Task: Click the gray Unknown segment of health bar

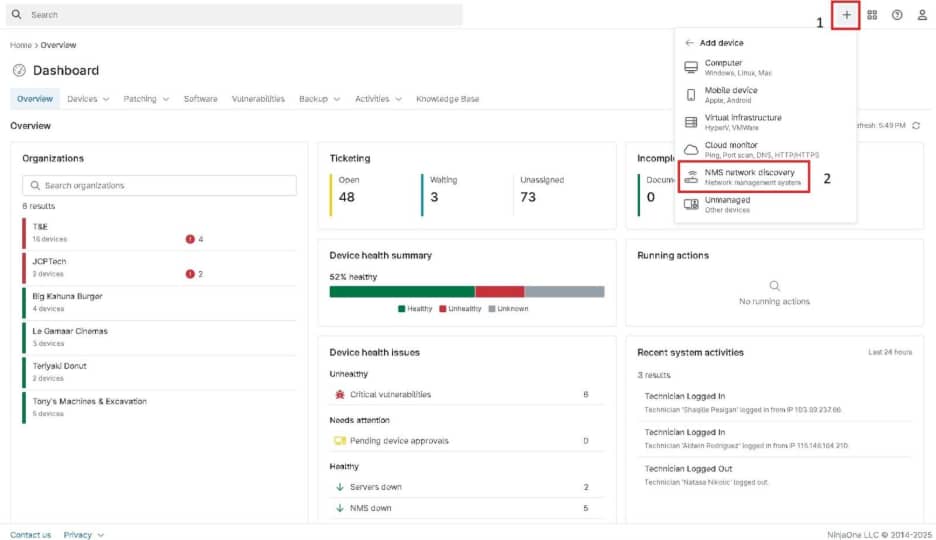Action: (565, 292)
